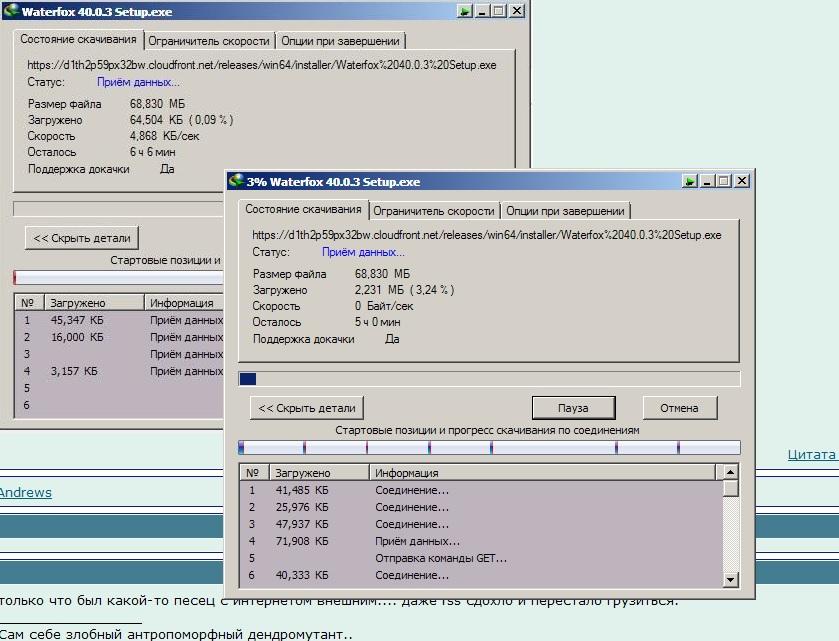Minimize the 3% Waterfox download window
This screenshot has width=839, height=641.
pyautogui.click(x=707, y=181)
